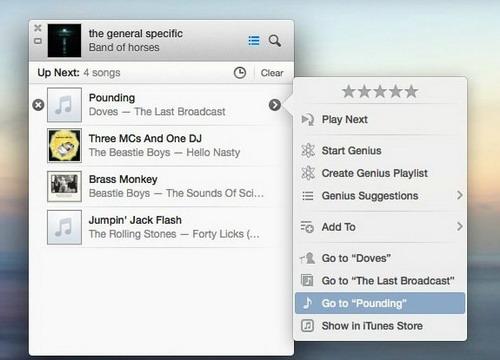
Task: Click the artist icon beside Go to Doves
Action: pyautogui.click(x=307, y=258)
